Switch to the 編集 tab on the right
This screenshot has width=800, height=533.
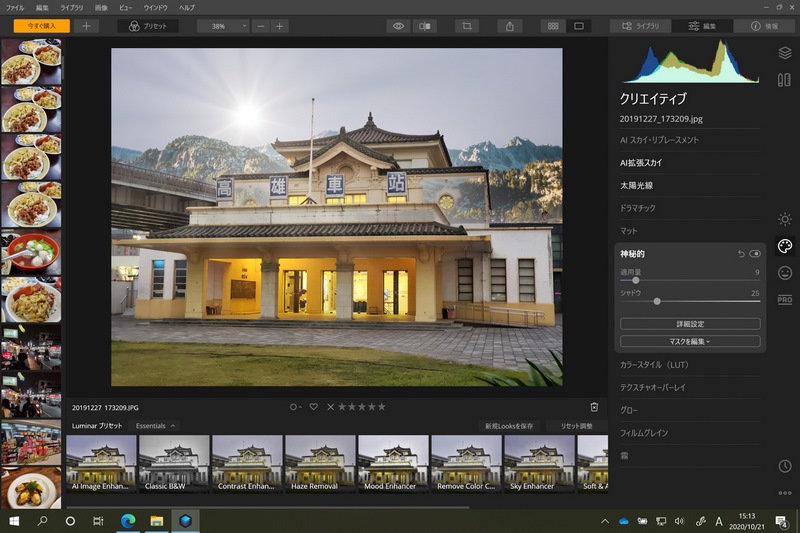tap(703, 26)
